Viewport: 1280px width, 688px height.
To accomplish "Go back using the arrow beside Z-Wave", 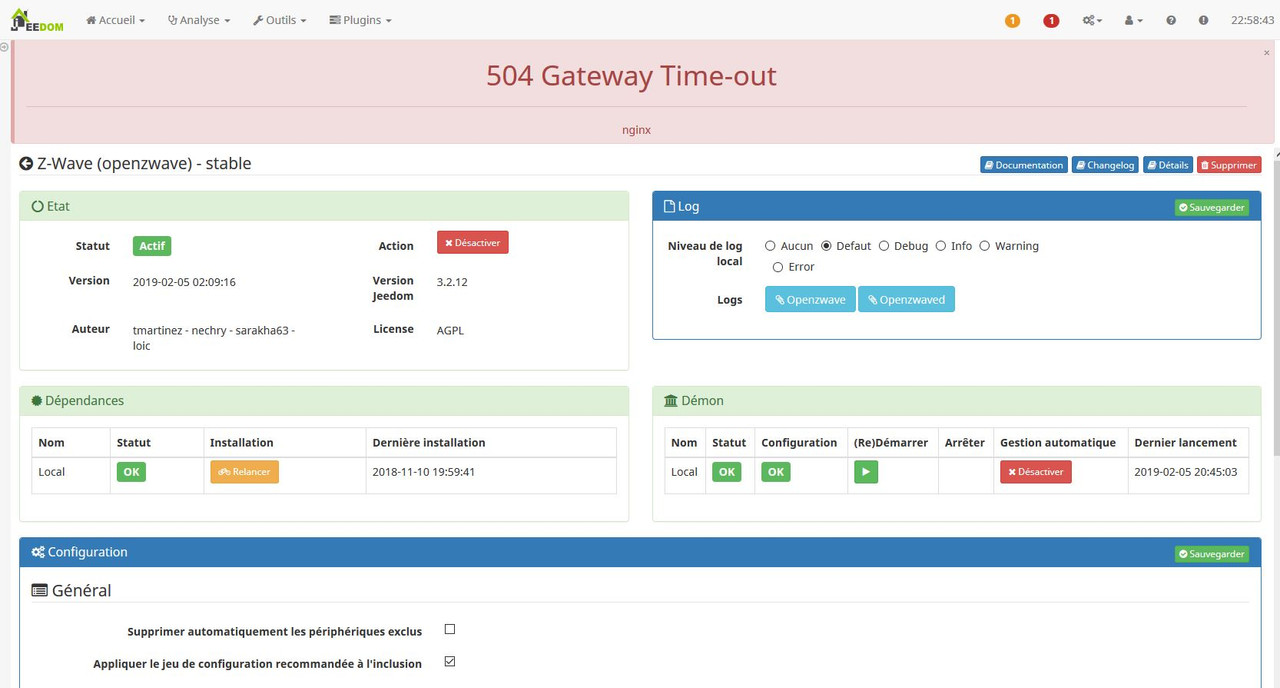I will [x=26, y=163].
